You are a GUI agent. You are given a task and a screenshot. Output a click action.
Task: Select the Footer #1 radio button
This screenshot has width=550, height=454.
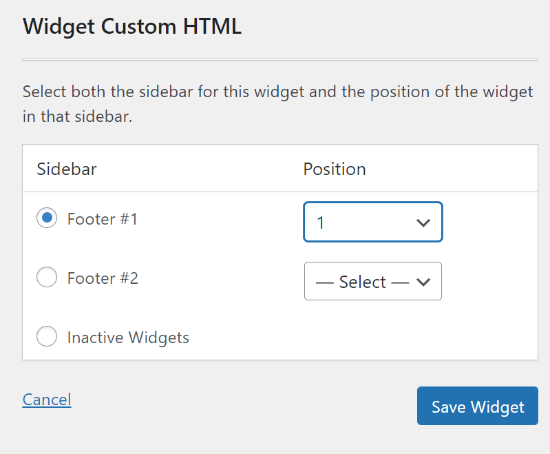pos(47,218)
